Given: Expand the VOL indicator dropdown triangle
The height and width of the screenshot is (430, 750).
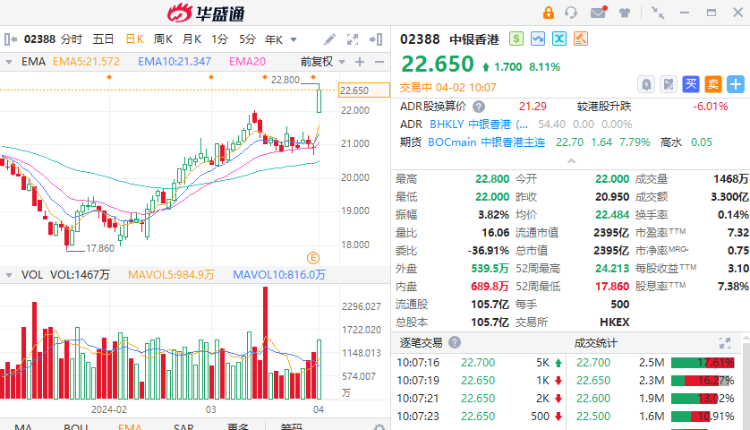Looking at the screenshot, I should point(8,275).
